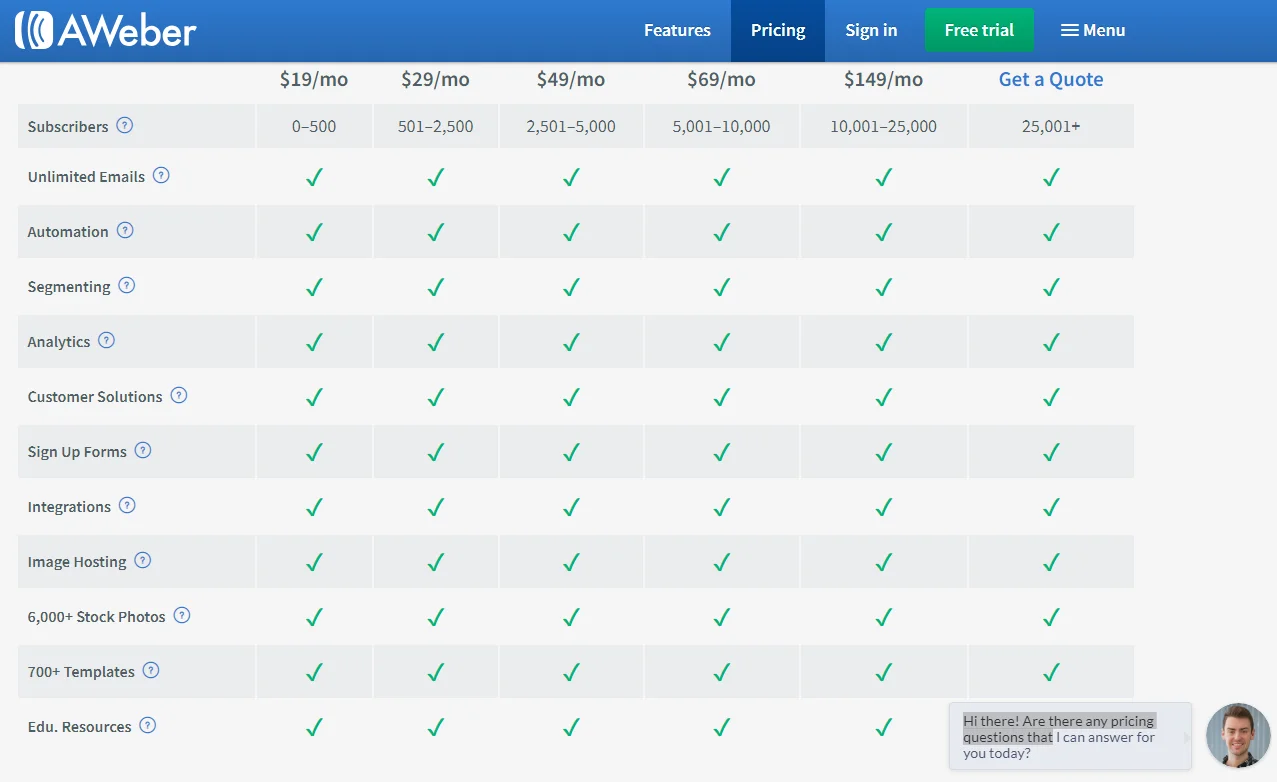The width and height of the screenshot is (1277, 782).
Task: Select the Pricing nav tab
Action: click(x=778, y=30)
